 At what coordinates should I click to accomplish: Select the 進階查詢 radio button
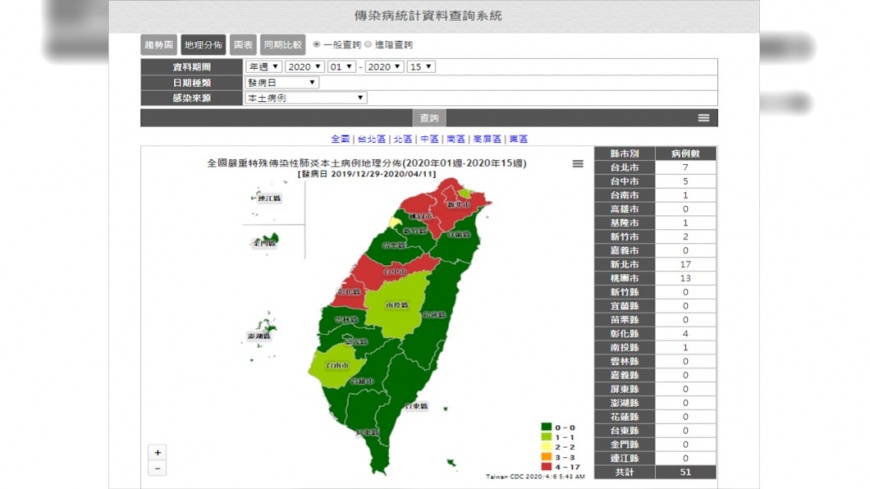(368, 44)
